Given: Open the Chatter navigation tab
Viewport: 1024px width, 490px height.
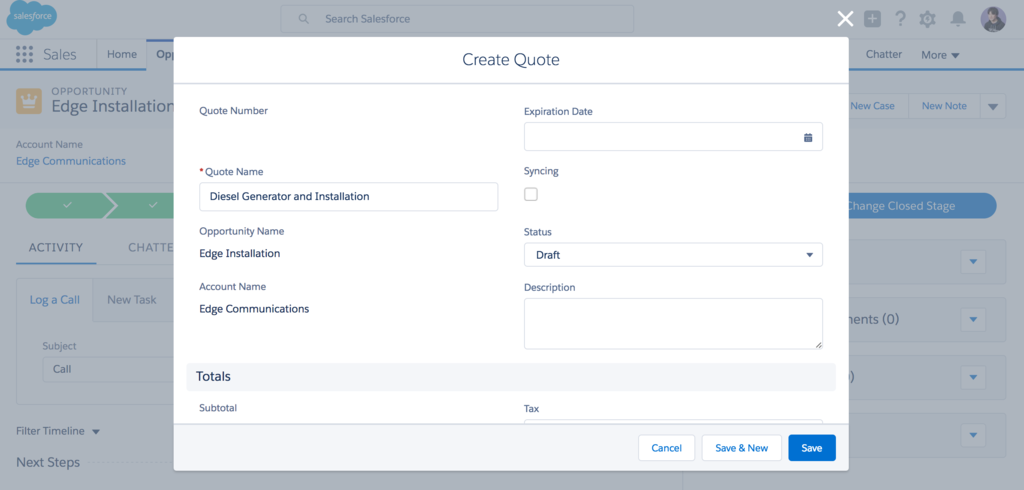Looking at the screenshot, I should [884, 54].
